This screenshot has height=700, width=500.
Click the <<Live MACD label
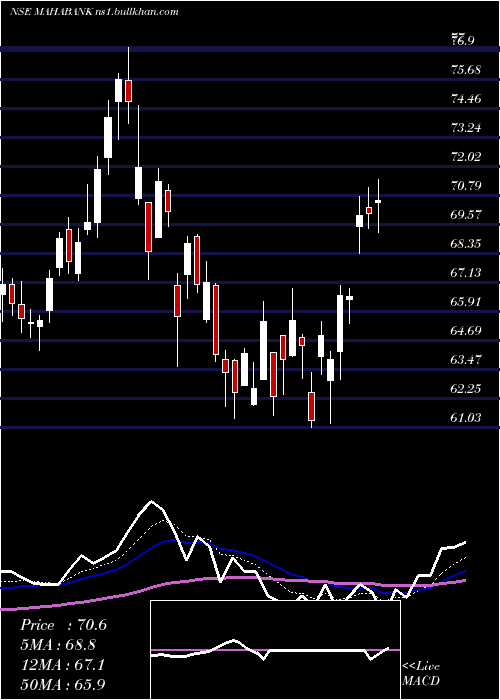[421, 673]
